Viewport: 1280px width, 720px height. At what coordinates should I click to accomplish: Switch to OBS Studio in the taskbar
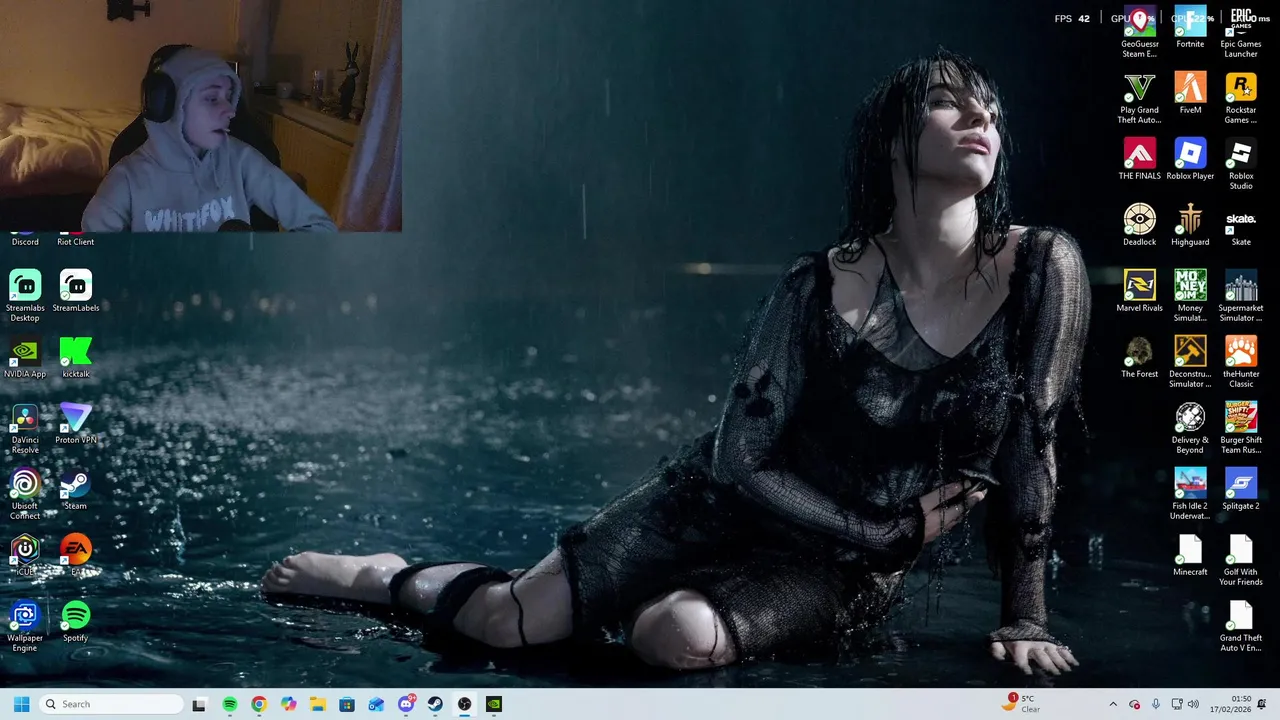click(x=464, y=704)
